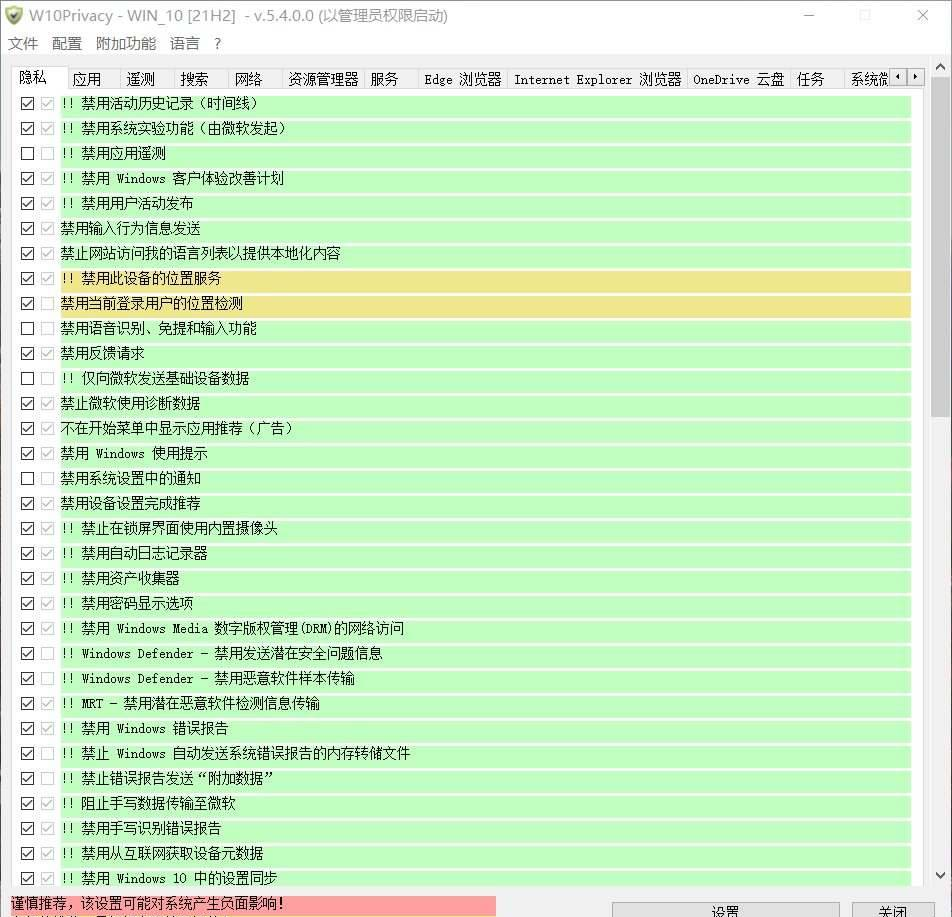
Task: Toggle 禁用自动日志记录器 checkbox
Action: 27,554
